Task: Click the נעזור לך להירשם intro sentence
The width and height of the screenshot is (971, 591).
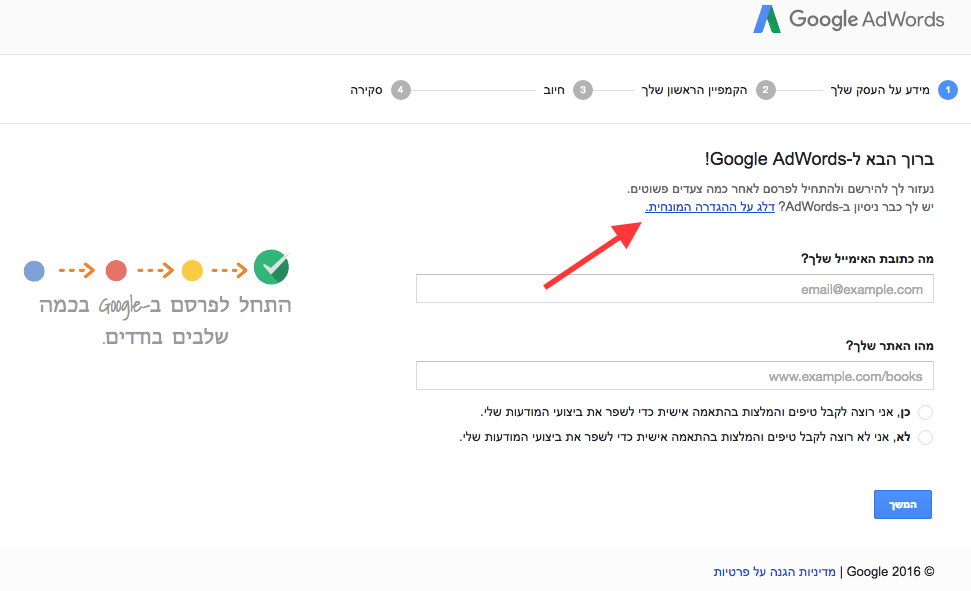Action: 780,188
